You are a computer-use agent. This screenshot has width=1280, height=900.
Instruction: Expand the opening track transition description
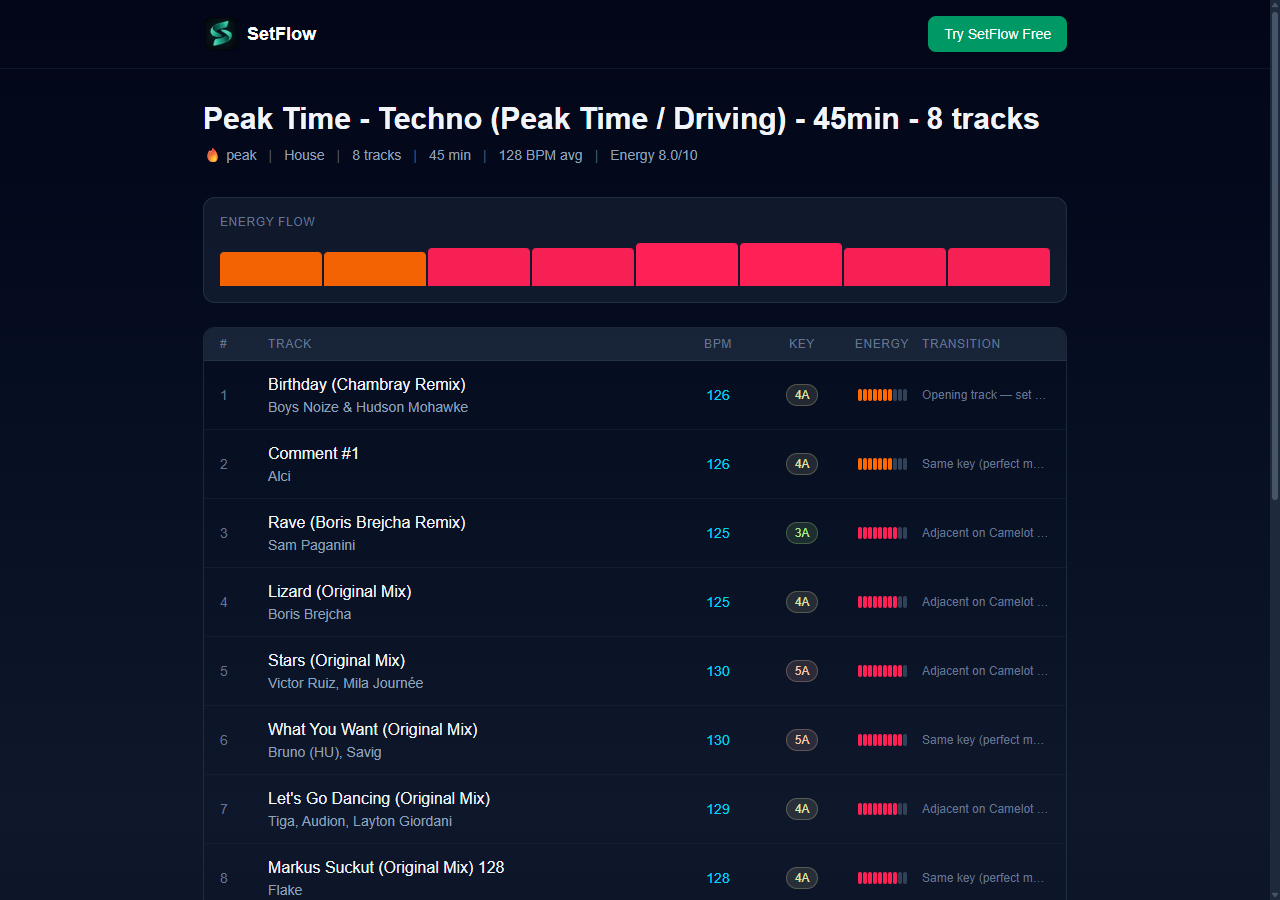pyautogui.click(x=984, y=395)
